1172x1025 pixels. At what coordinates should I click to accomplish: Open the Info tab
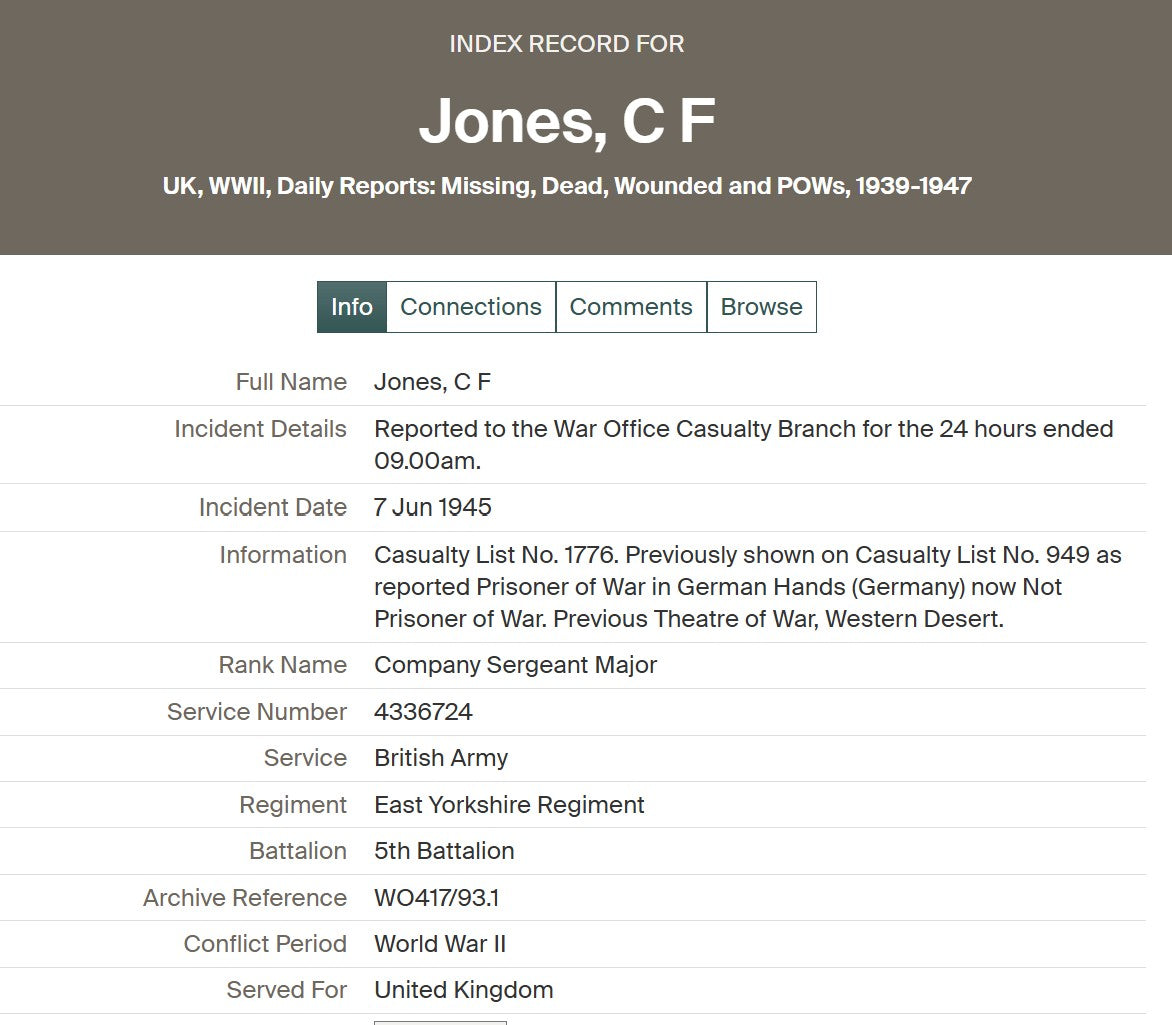coord(351,307)
